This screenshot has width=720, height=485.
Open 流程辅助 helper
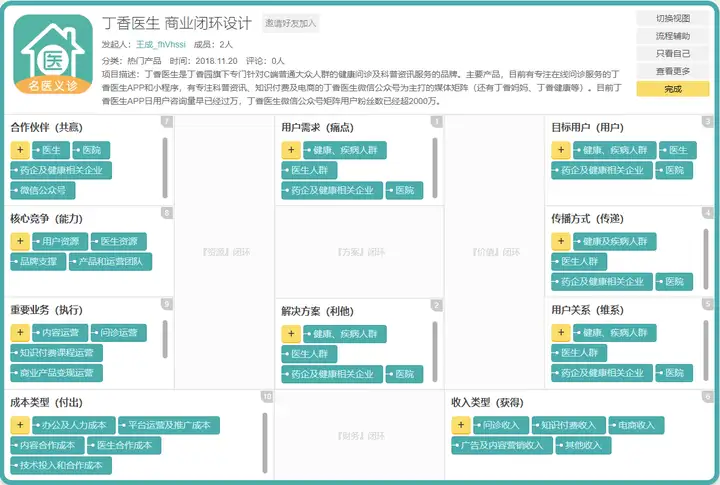673,36
